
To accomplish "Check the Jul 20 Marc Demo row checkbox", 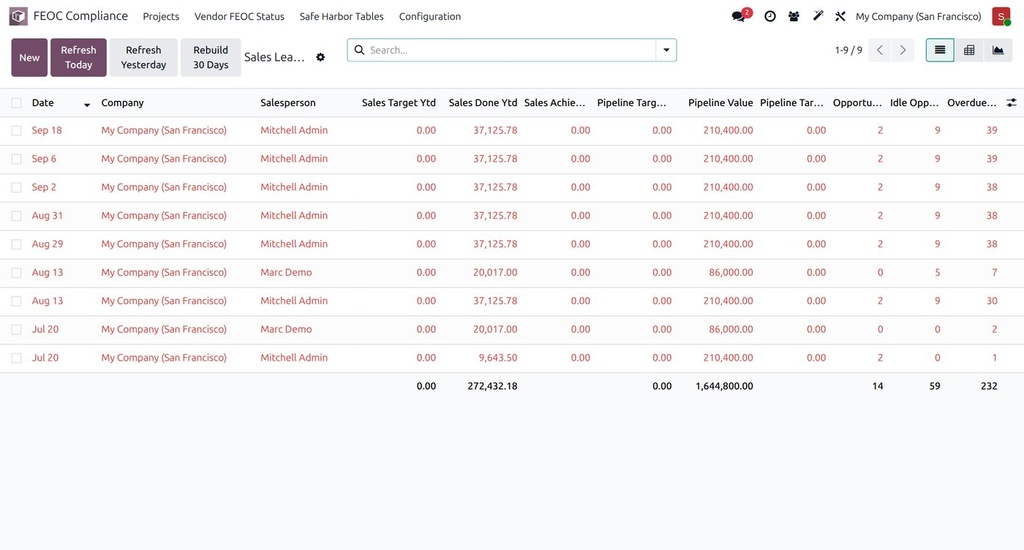I will (16, 329).
